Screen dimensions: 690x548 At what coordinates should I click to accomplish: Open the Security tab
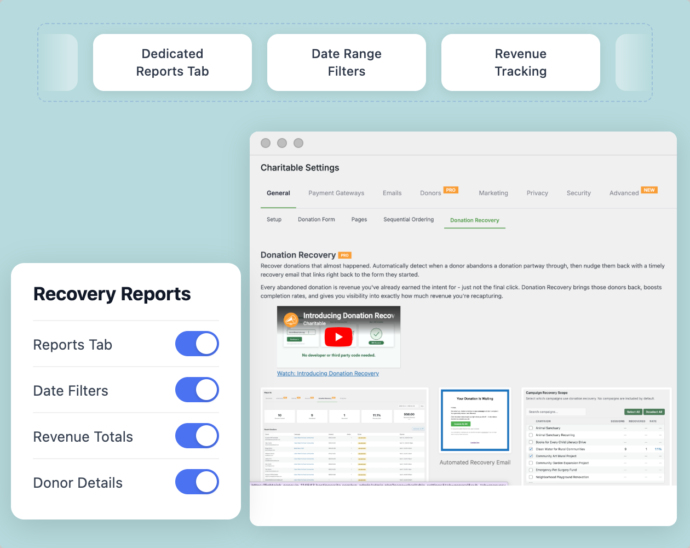coord(579,193)
